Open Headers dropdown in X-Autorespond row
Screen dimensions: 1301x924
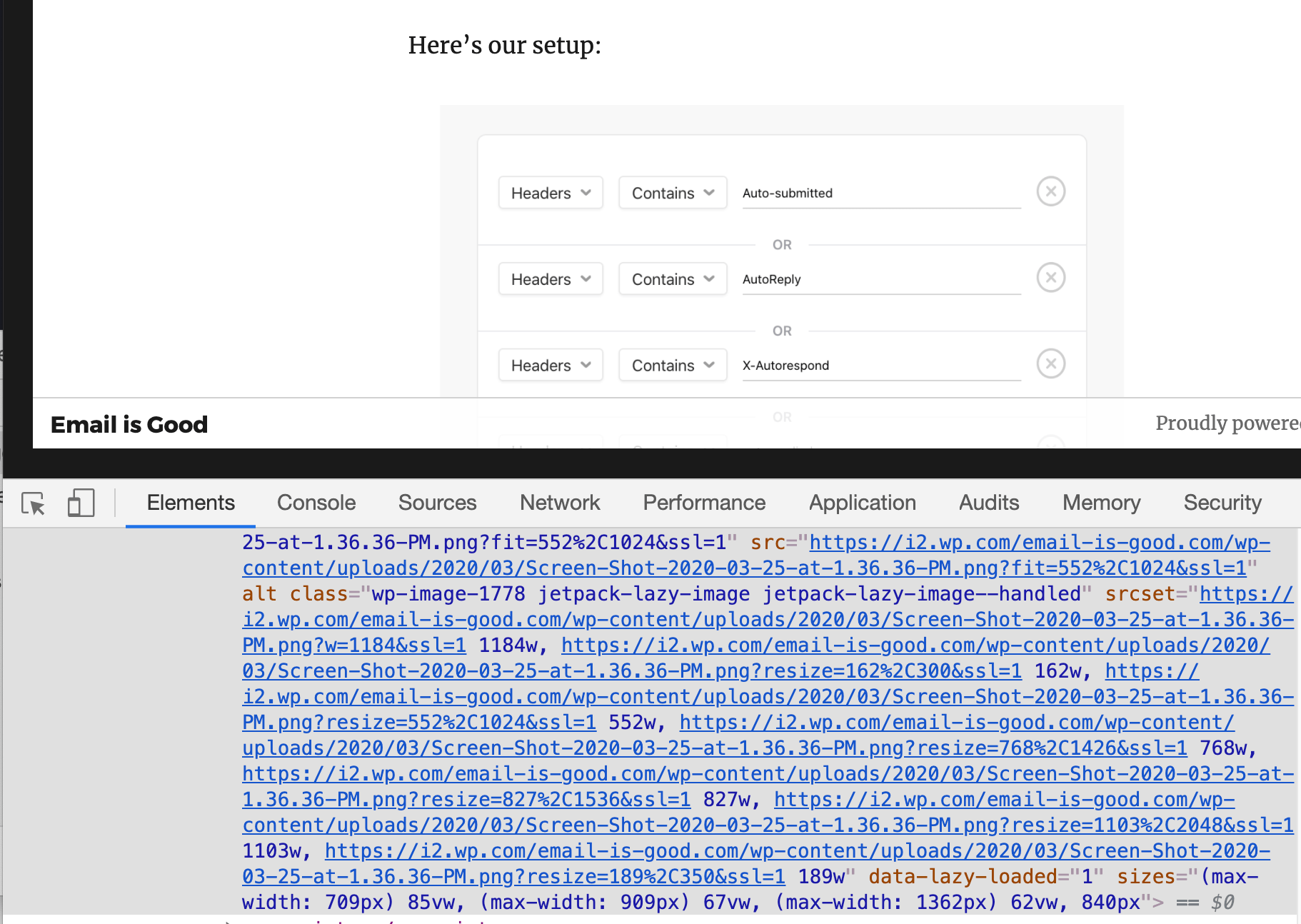coord(551,366)
